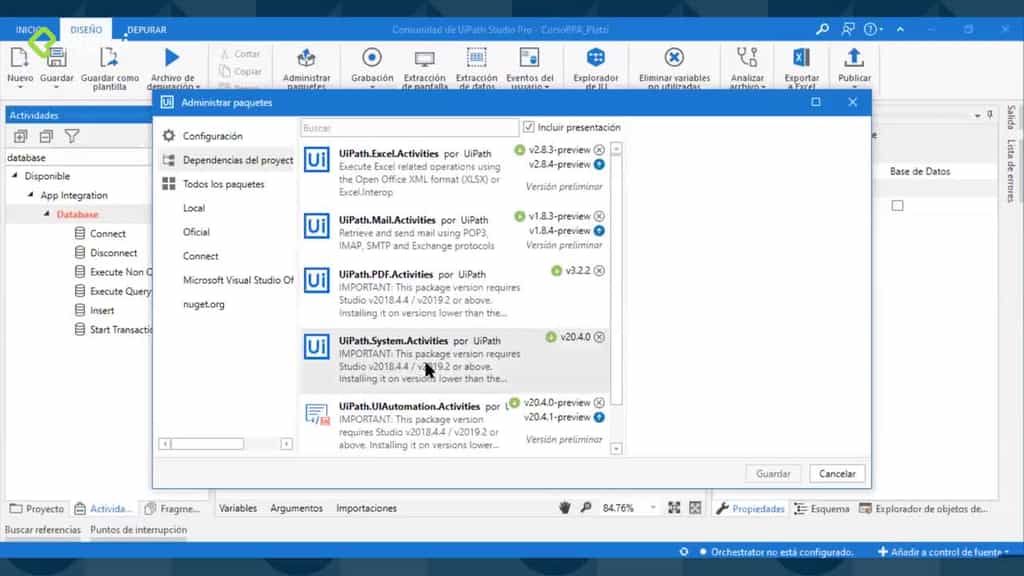Switch to the DEPURAR ribbon tab
The width and height of the screenshot is (1024, 576).
(x=147, y=29)
